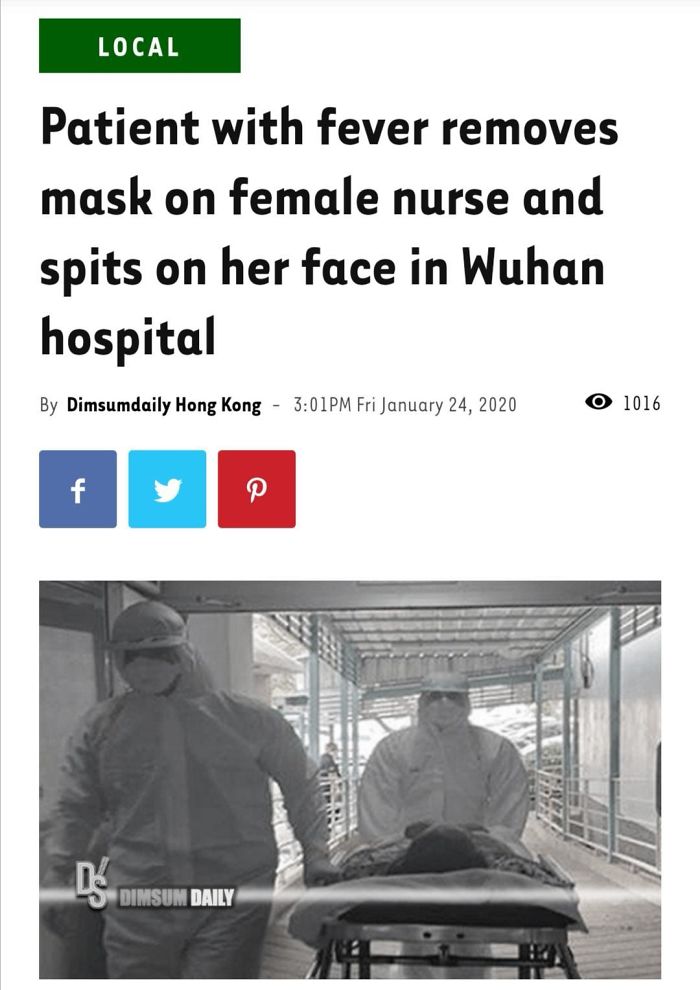Click the article headline text
The height and width of the screenshot is (990, 700).
(x=329, y=232)
